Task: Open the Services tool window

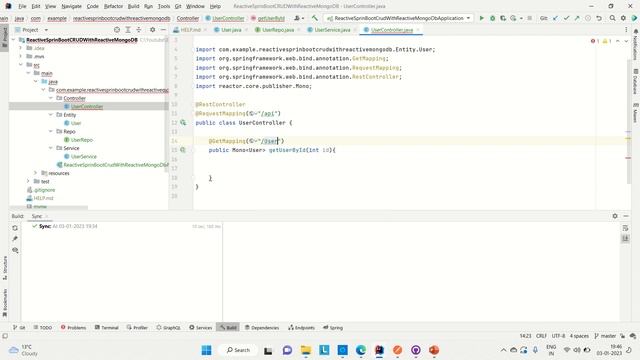Action: [x=200, y=327]
